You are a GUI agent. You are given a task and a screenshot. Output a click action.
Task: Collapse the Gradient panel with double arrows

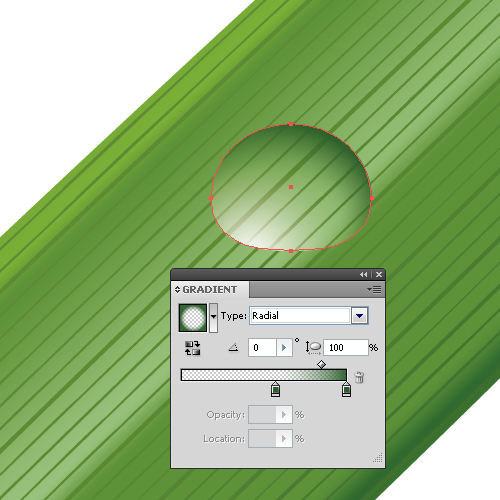click(363, 274)
